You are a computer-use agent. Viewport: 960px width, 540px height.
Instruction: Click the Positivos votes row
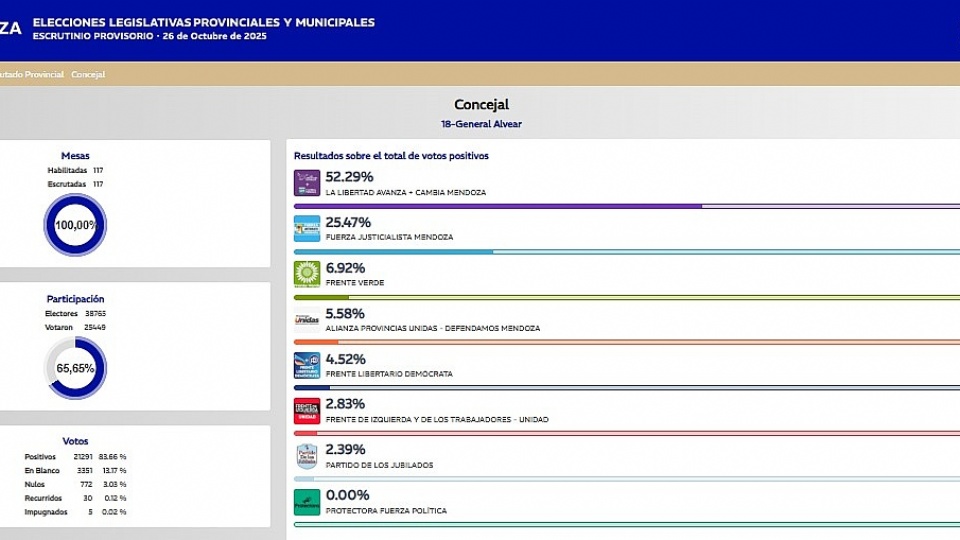click(x=75, y=457)
